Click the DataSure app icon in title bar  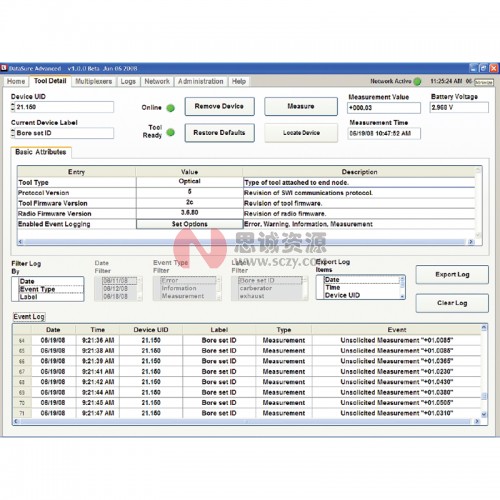[x=4, y=68]
